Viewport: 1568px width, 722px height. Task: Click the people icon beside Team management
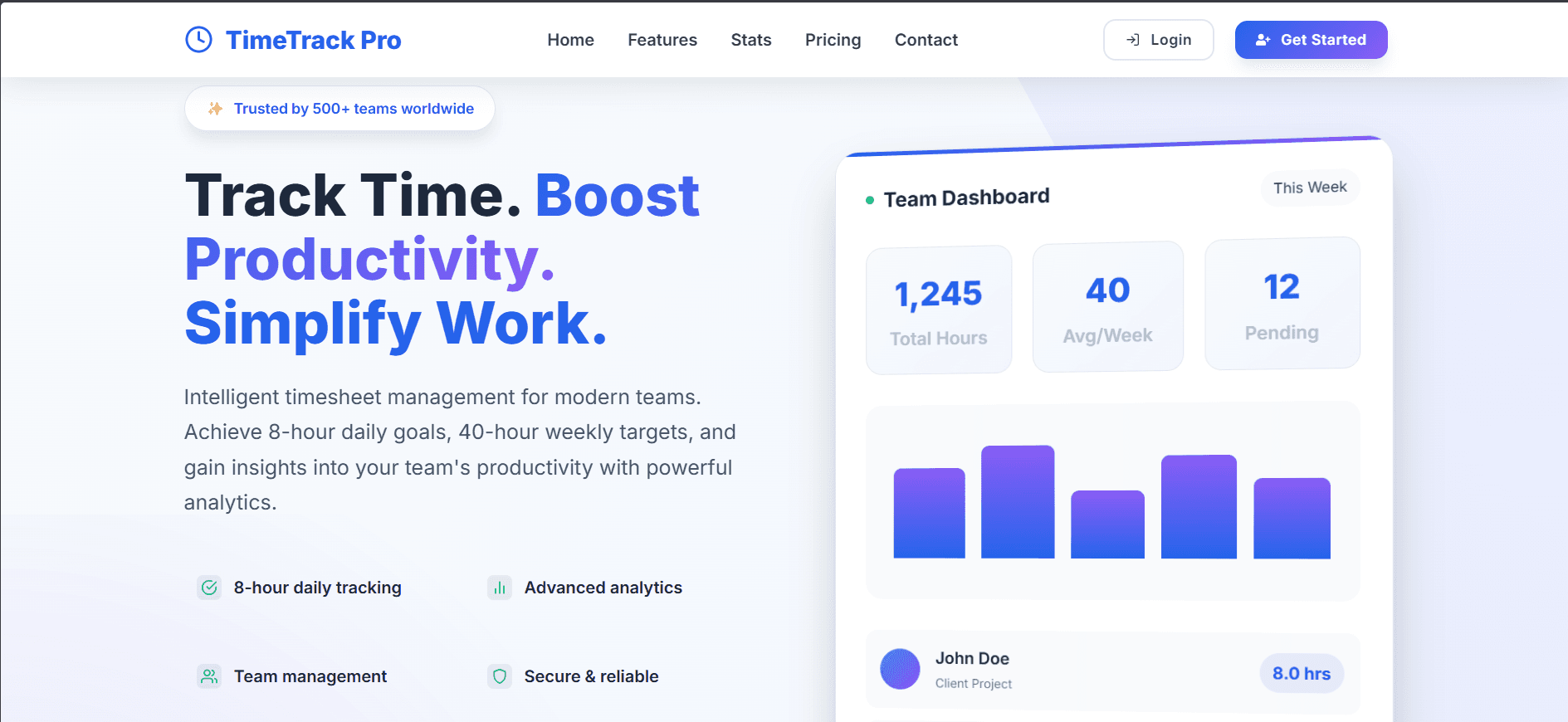(x=209, y=676)
